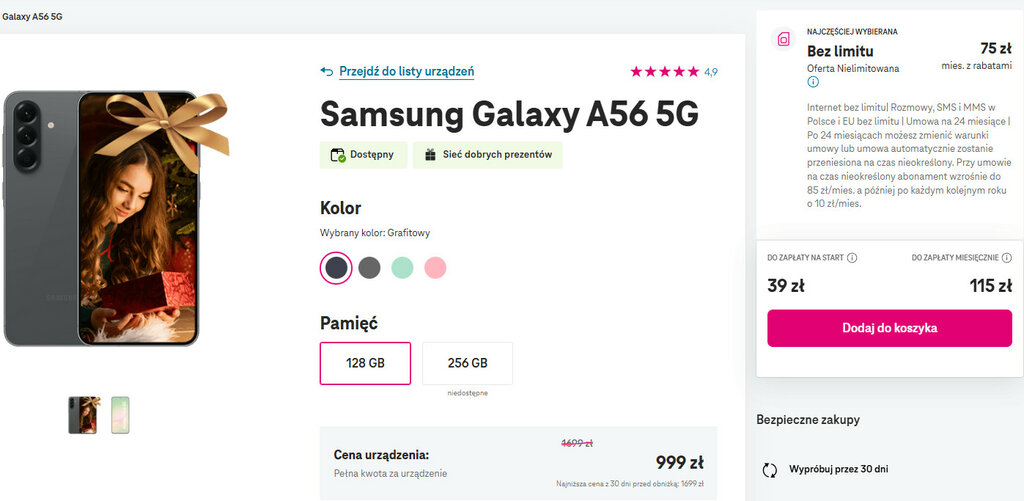Pick the pink color swatch
Viewport: 1024px width, 501px height.
pyautogui.click(x=434, y=268)
